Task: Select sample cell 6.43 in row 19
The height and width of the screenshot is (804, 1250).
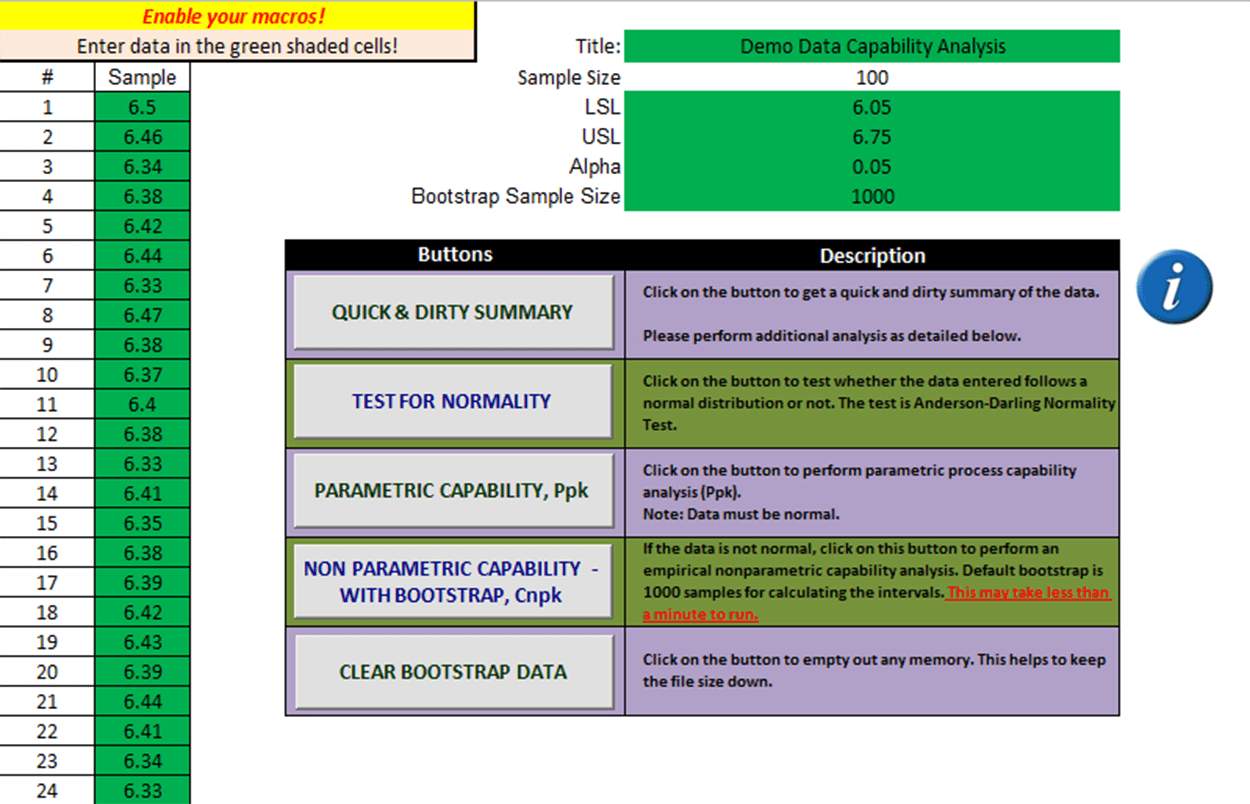Action: coord(142,641)
